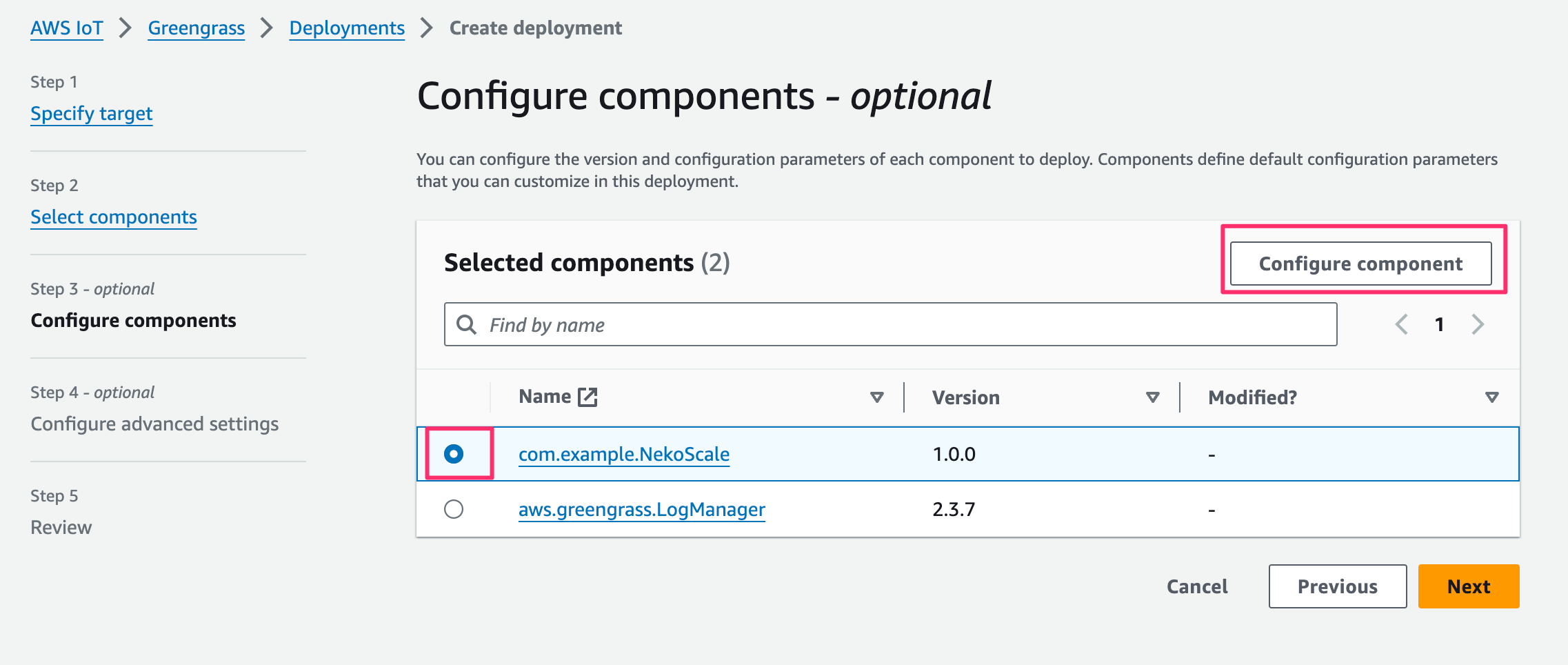Open aws.greengrass.LogManager component link
Image resolution: width=1568 pixels, height=665 pixels.
[x=642, y=509]
